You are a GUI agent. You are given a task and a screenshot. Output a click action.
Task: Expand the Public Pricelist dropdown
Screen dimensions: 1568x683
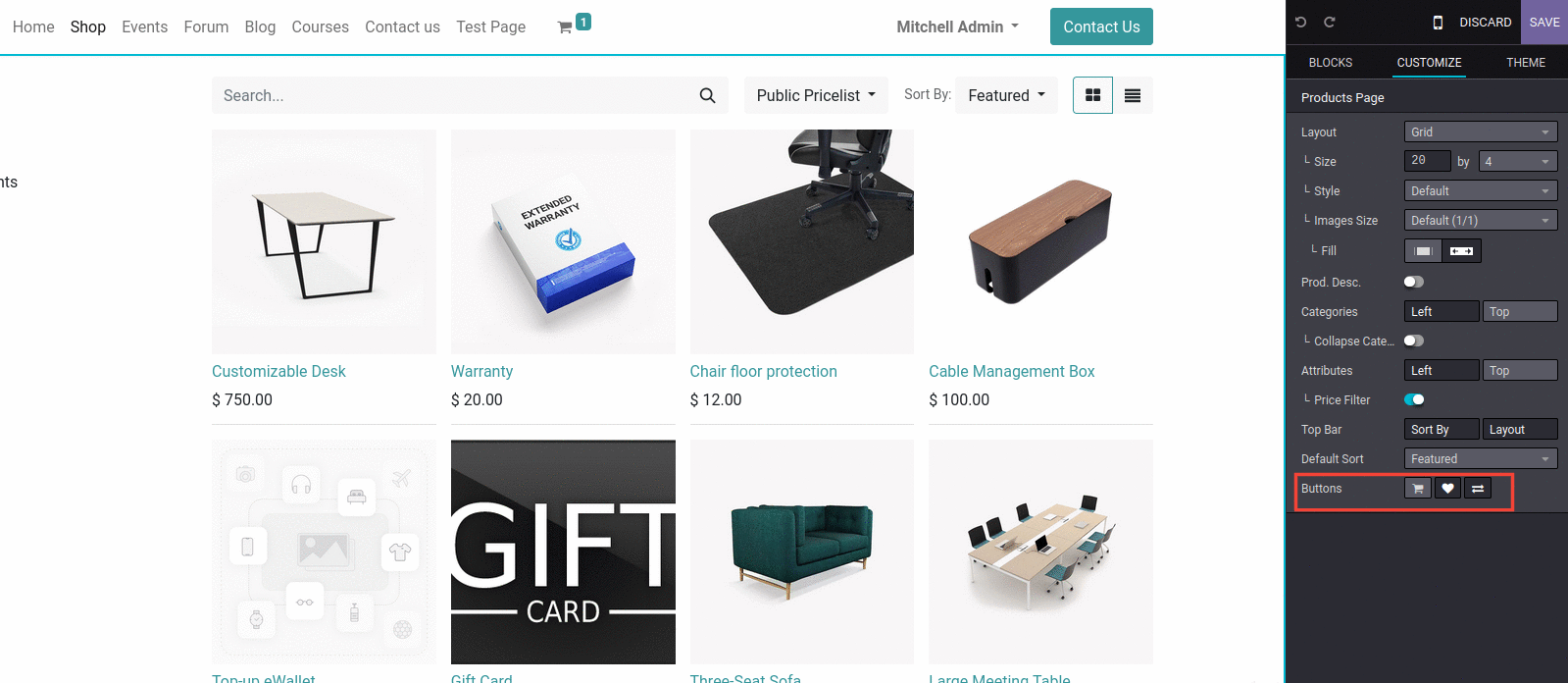pyautogui.click(x=816, y=95)
